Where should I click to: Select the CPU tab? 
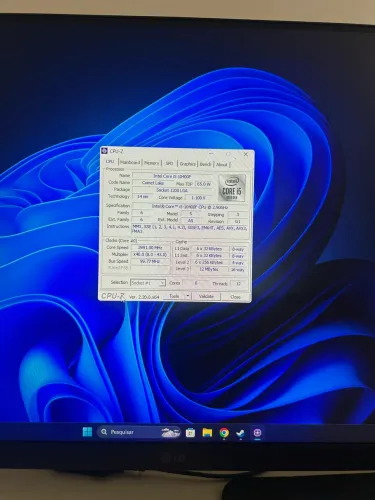110,161
